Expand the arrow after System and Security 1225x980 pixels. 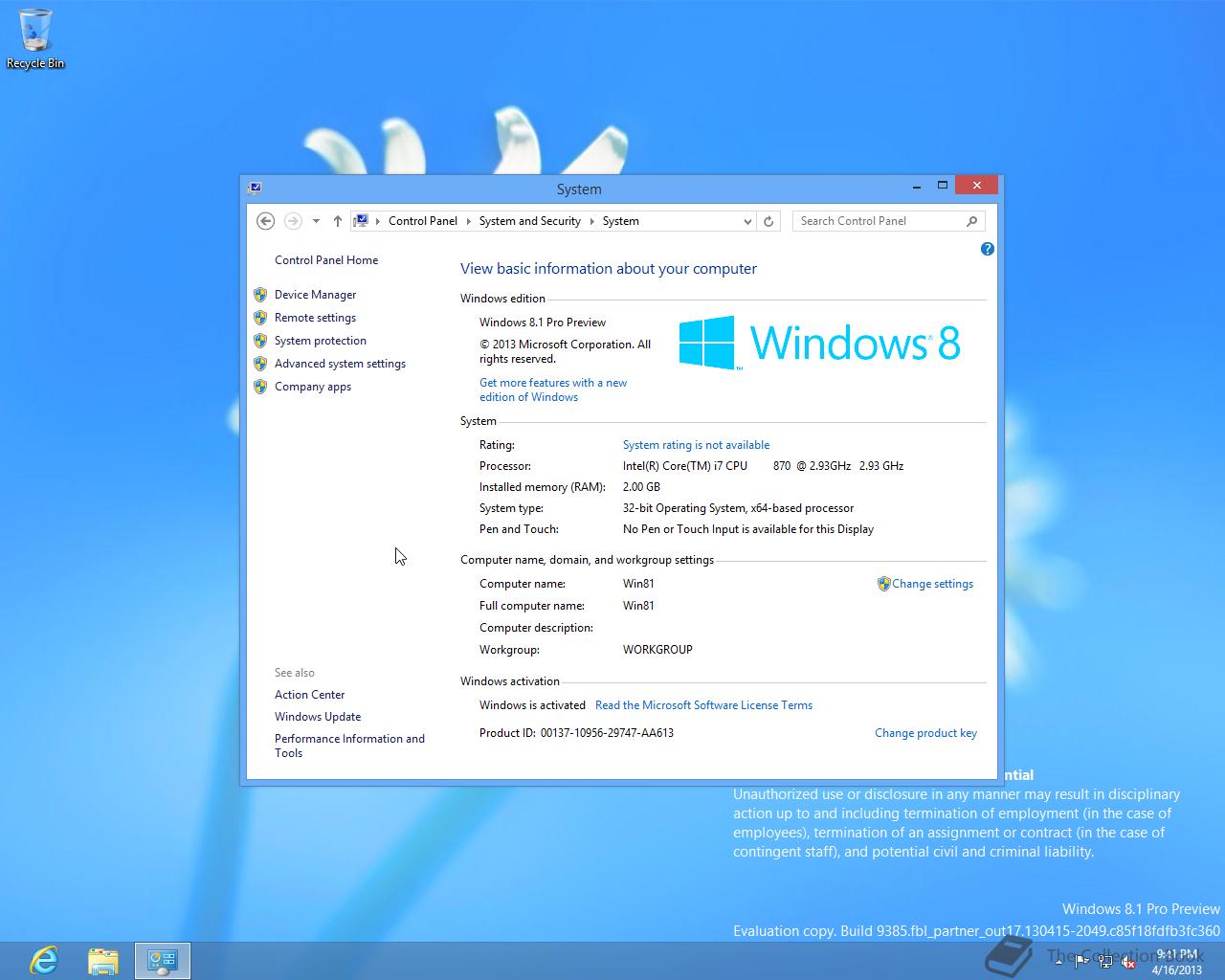pos(592,221)
